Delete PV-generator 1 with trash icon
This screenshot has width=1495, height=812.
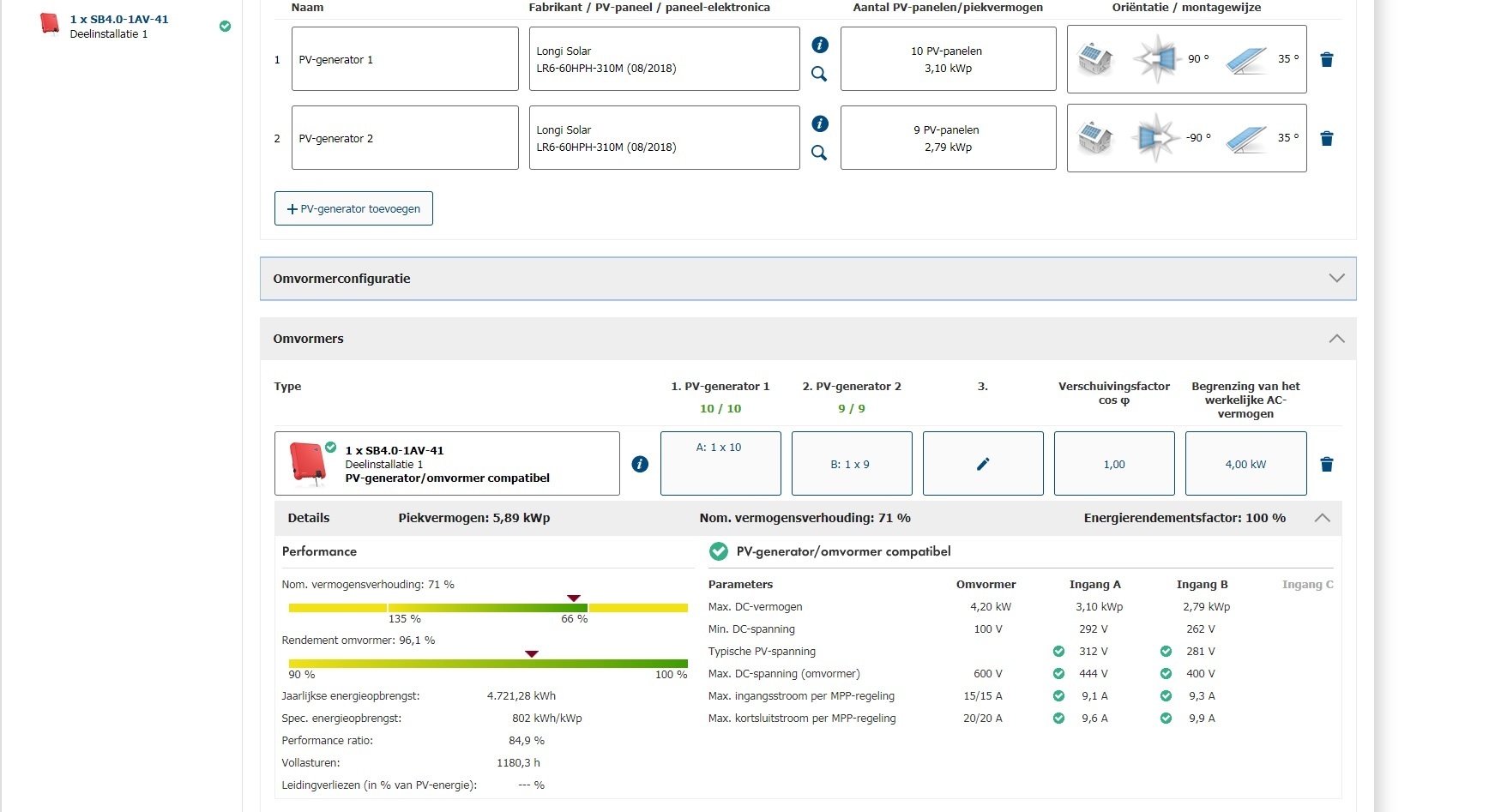[x=1326, y=59]
